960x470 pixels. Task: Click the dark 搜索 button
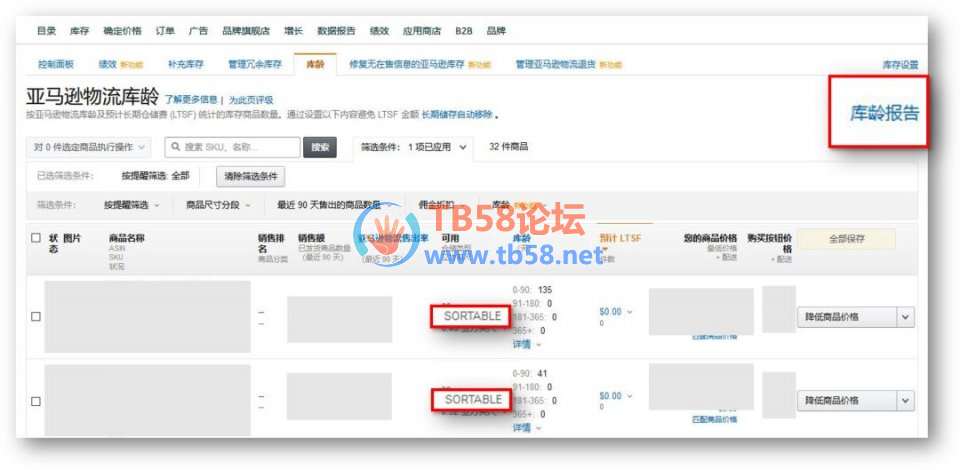[x=320, y=147]
